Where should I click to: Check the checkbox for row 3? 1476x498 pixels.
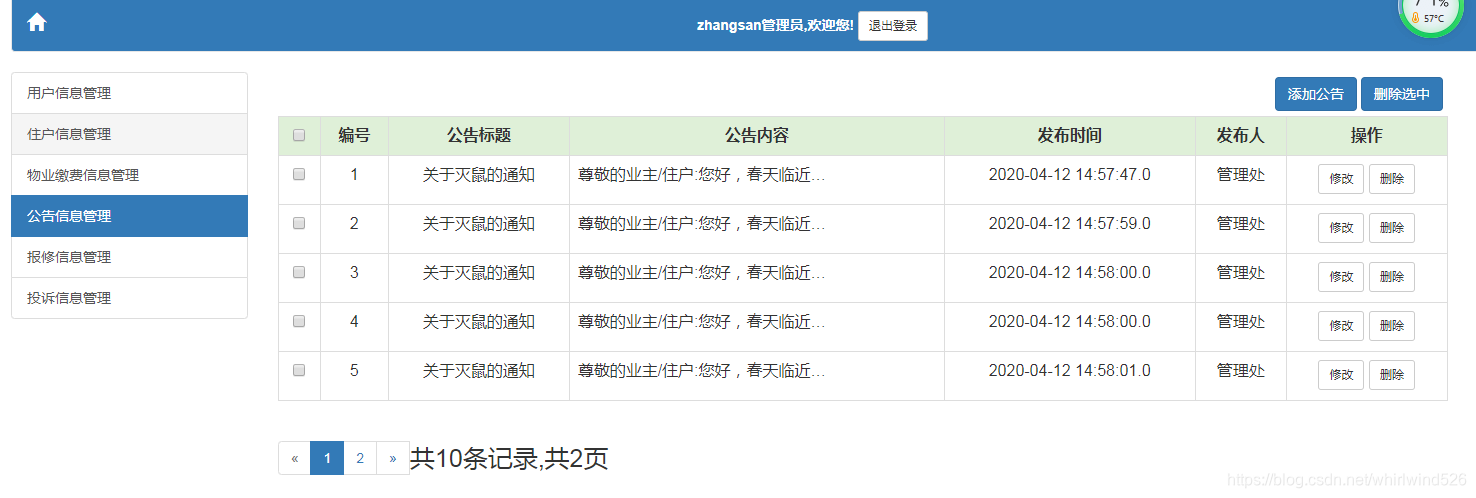299,272
